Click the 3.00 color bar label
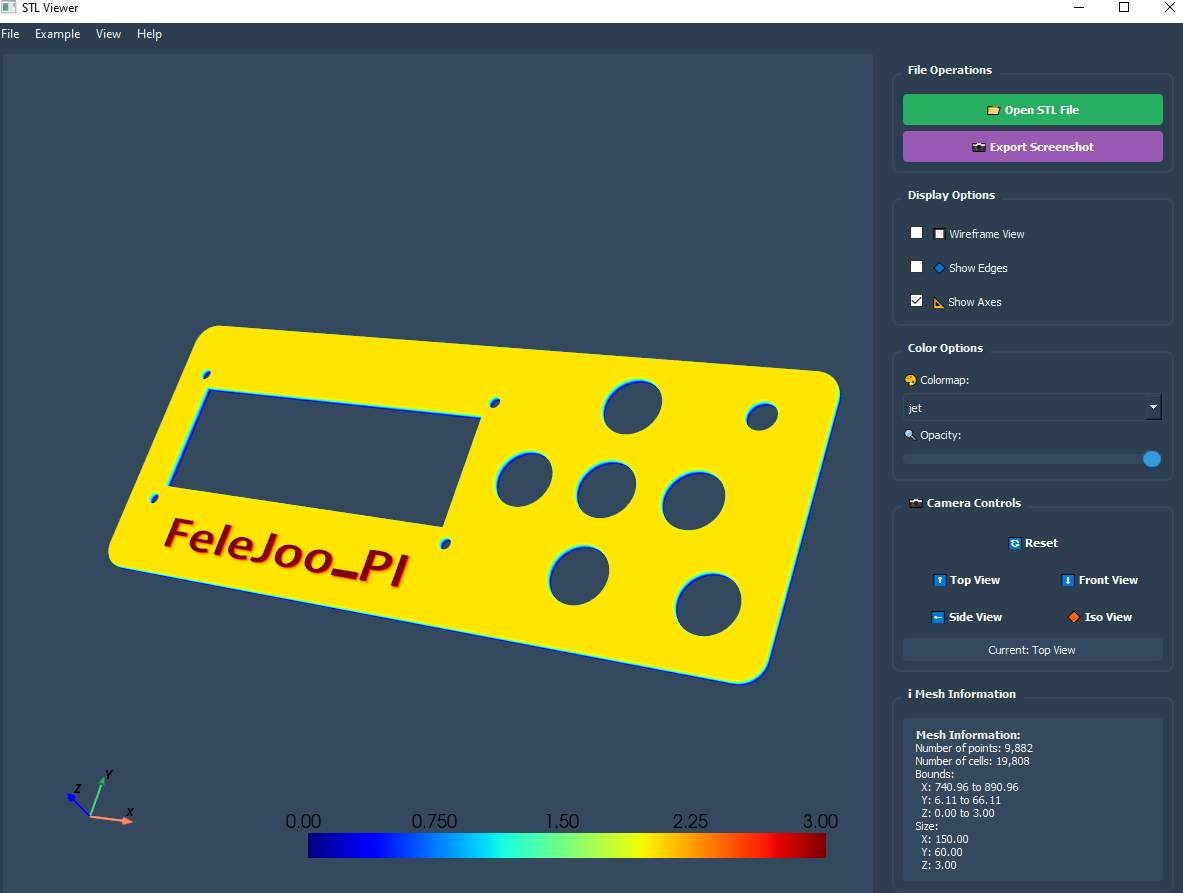The height and width of the screenshot is (893, 1183). point(820,821)
